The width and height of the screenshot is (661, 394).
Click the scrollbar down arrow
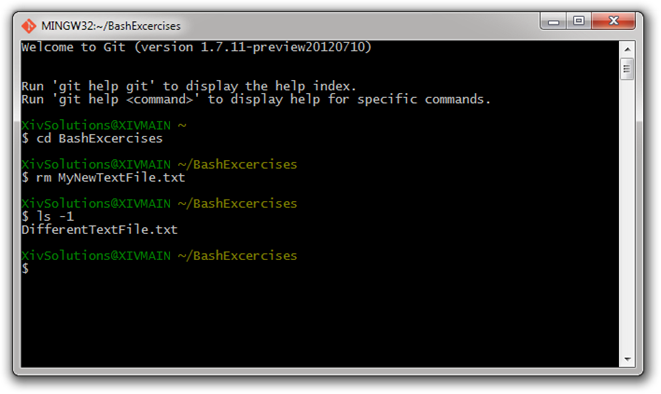click(627, 359)
